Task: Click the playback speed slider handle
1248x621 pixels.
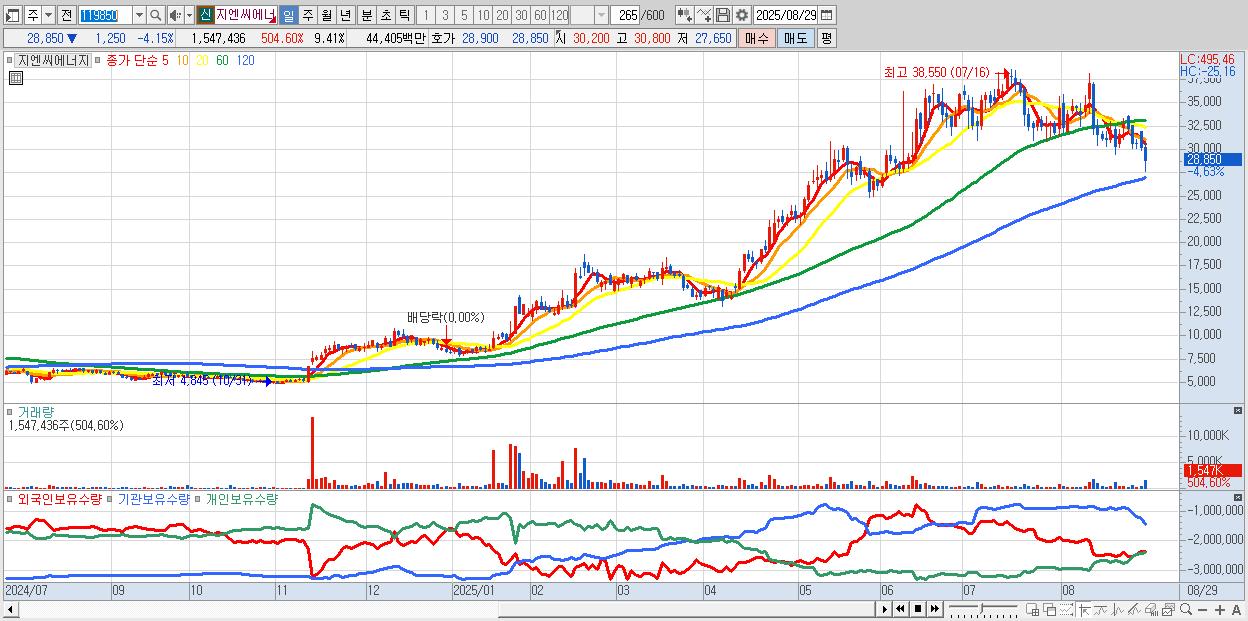Action: point(982,607)
